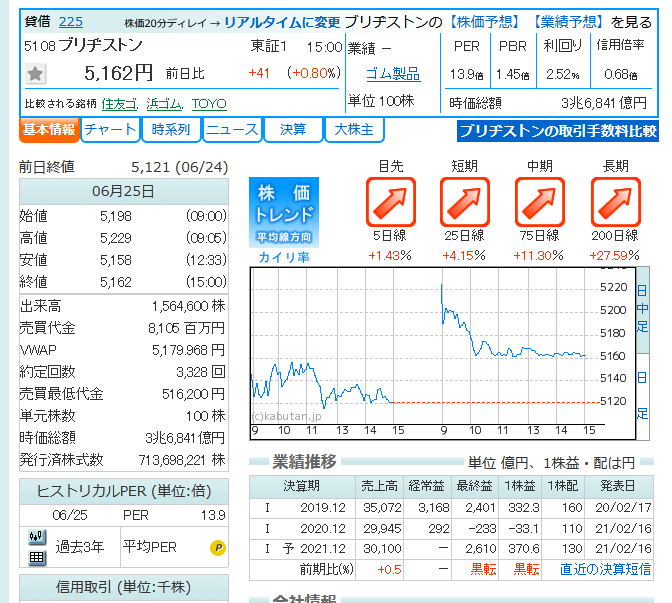Click the 過去3年 label in historical PER

point(80,547)
